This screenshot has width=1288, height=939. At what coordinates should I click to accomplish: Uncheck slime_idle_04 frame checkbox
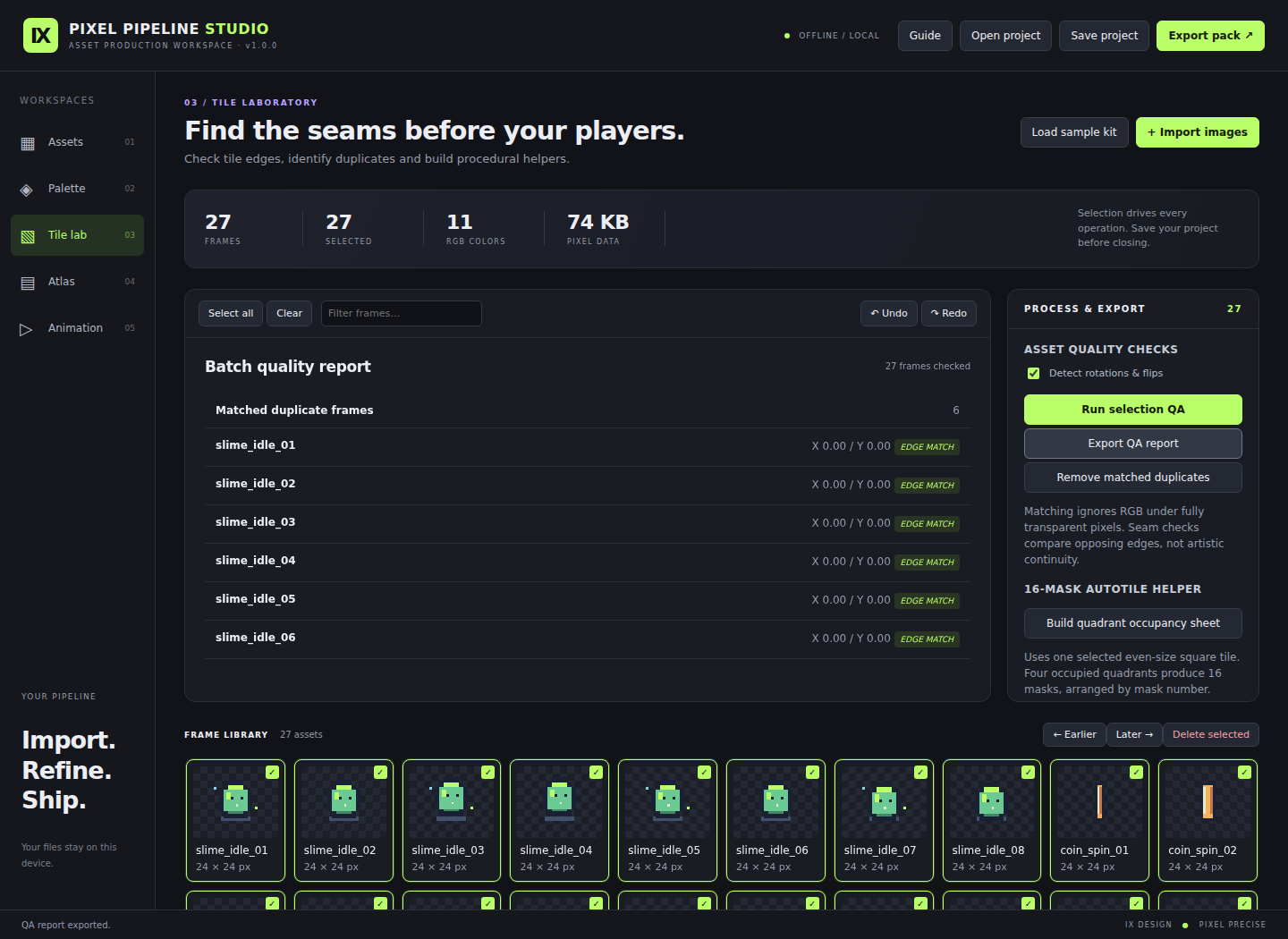596,772
